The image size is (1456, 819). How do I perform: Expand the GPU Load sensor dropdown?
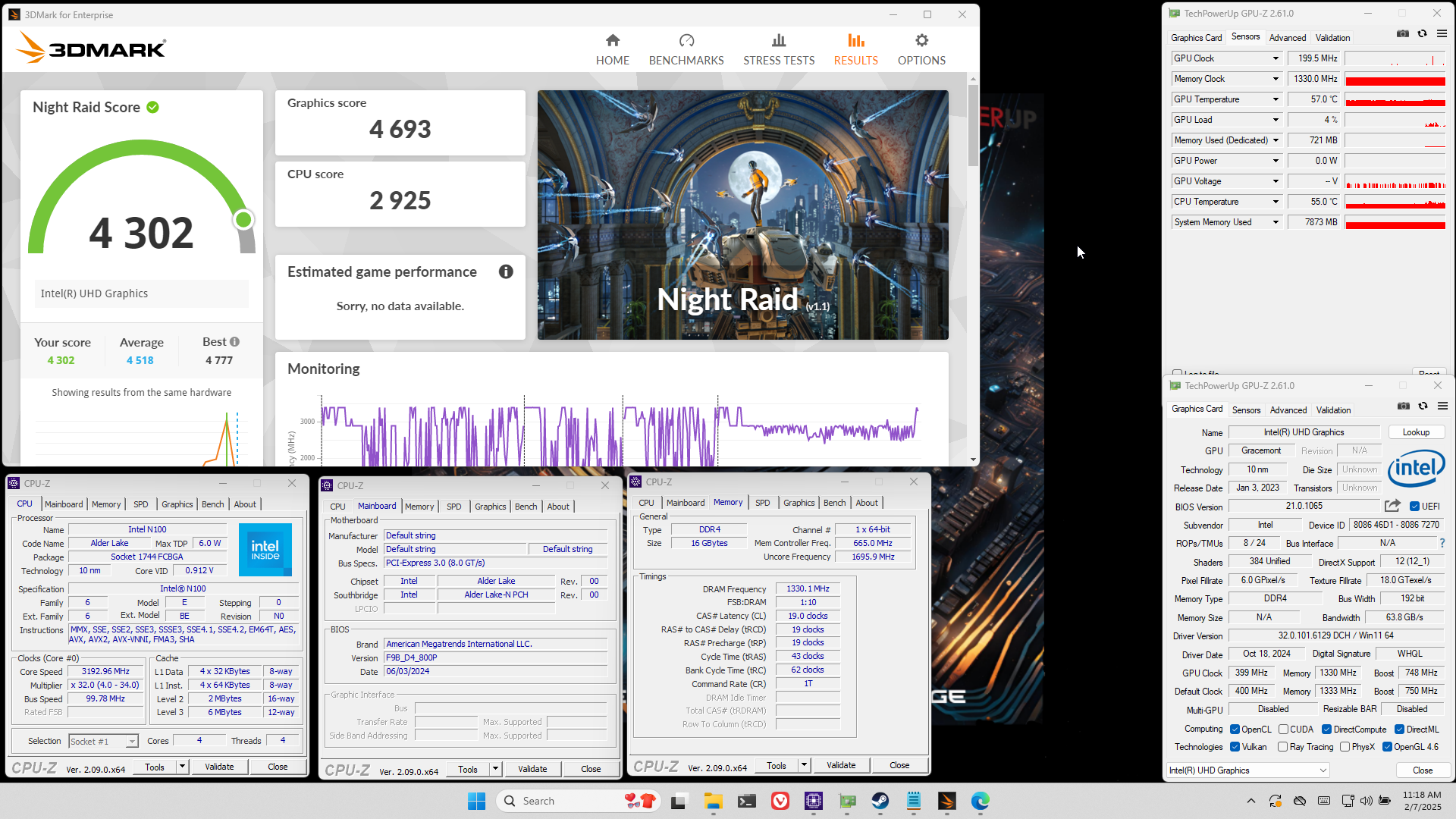click(x=1276, y=120)
